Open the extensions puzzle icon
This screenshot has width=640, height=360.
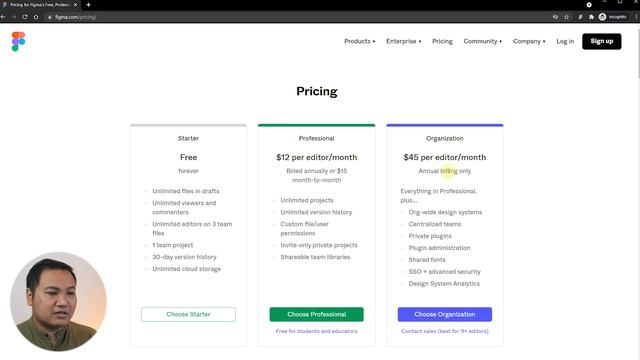pyautogui.click(x=591, y=17)
